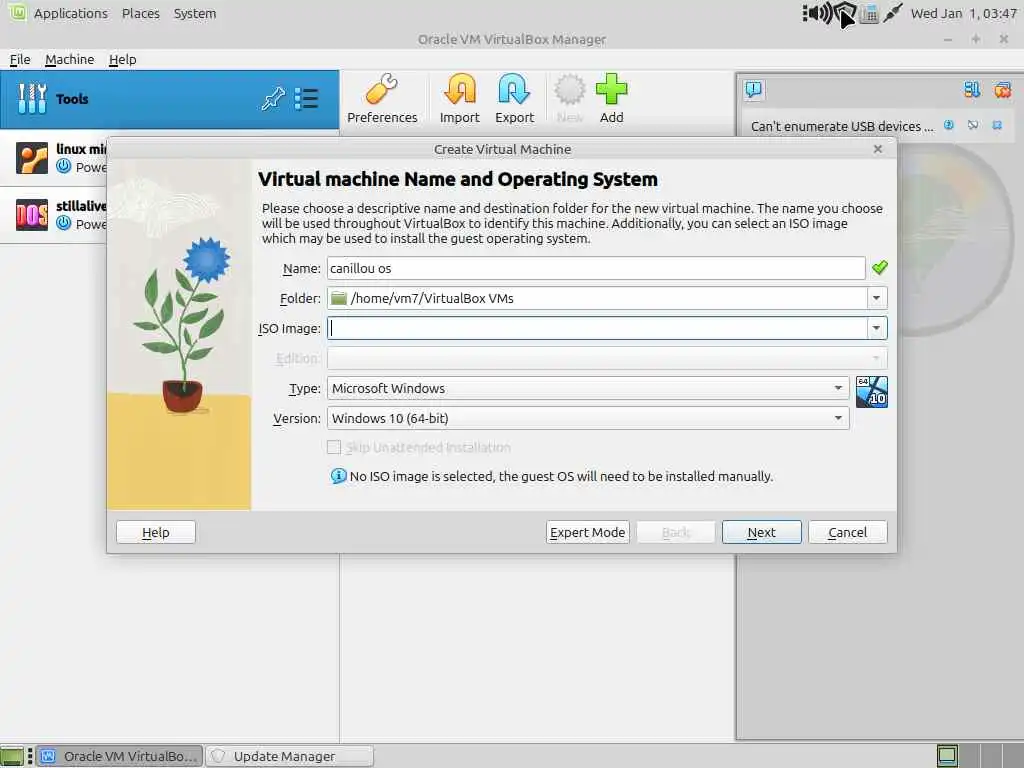The height and width of the screenshot is (768, 1024).
Task: Click the clock Wed Jan 1, 03:47
Action: pyautogui.click(x=963, y=13)
